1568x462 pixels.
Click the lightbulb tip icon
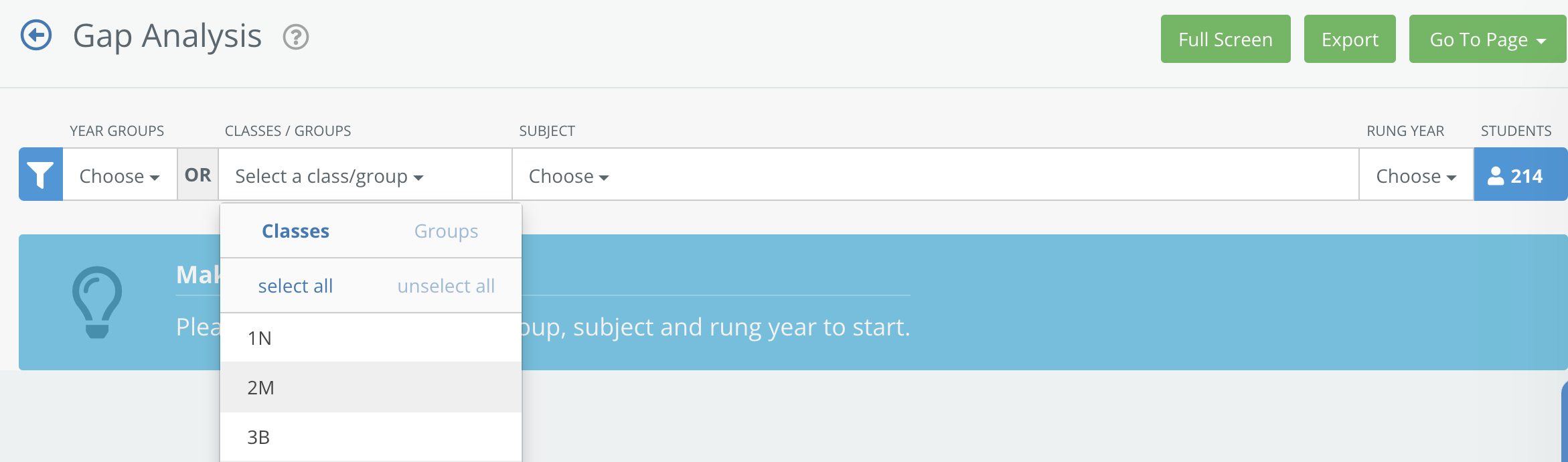97,302
